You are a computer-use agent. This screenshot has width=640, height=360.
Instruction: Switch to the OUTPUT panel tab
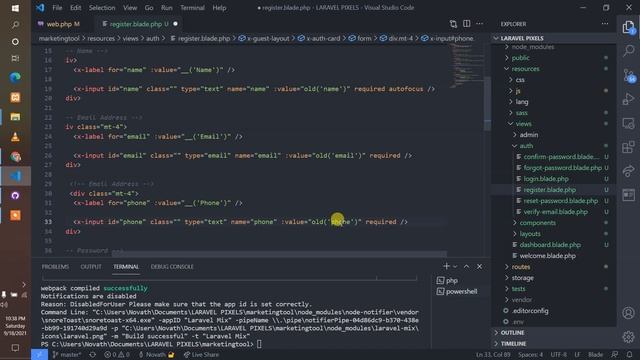coord(91,267)
